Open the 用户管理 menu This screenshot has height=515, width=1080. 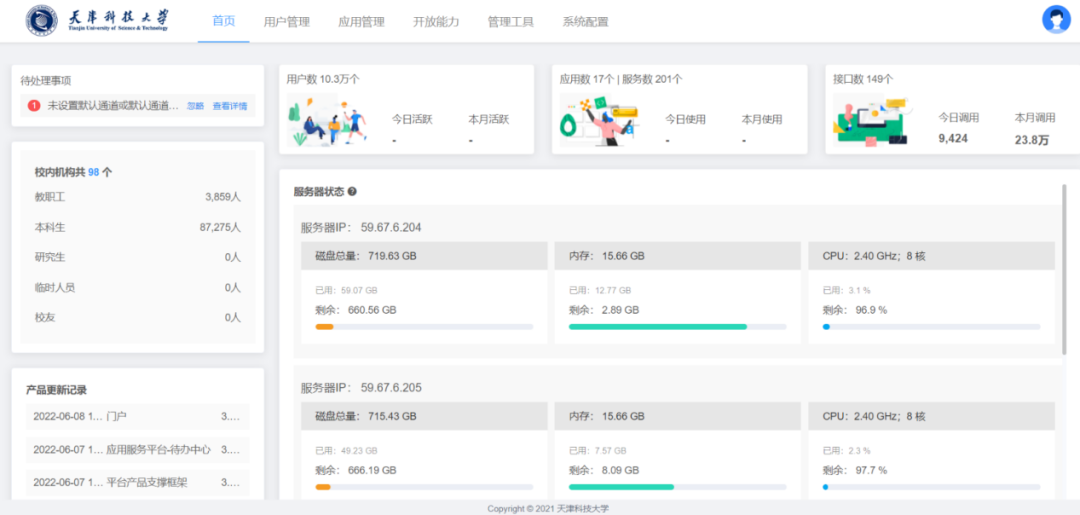click(x=286, y=21)
